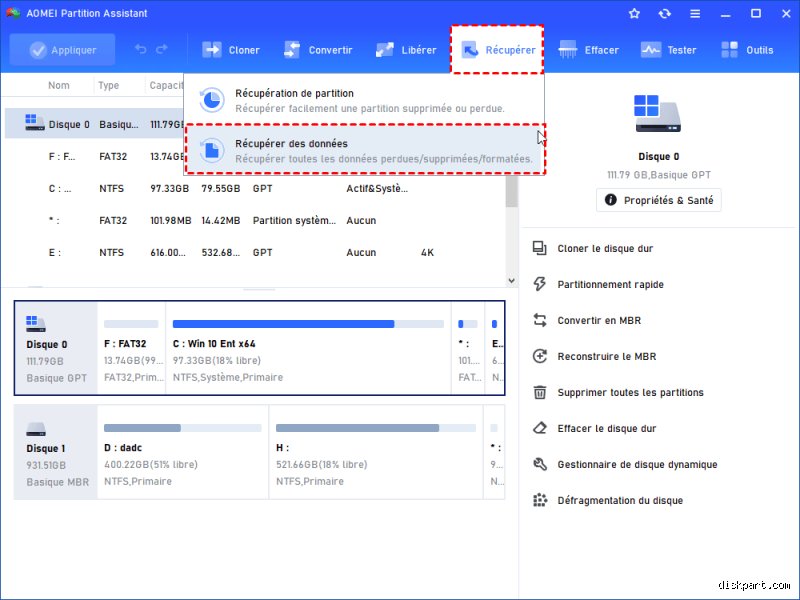The width and height of the screenshot is (800, 600).
Task: Click the D: dadc usage bar
Action: click(183, 428)
